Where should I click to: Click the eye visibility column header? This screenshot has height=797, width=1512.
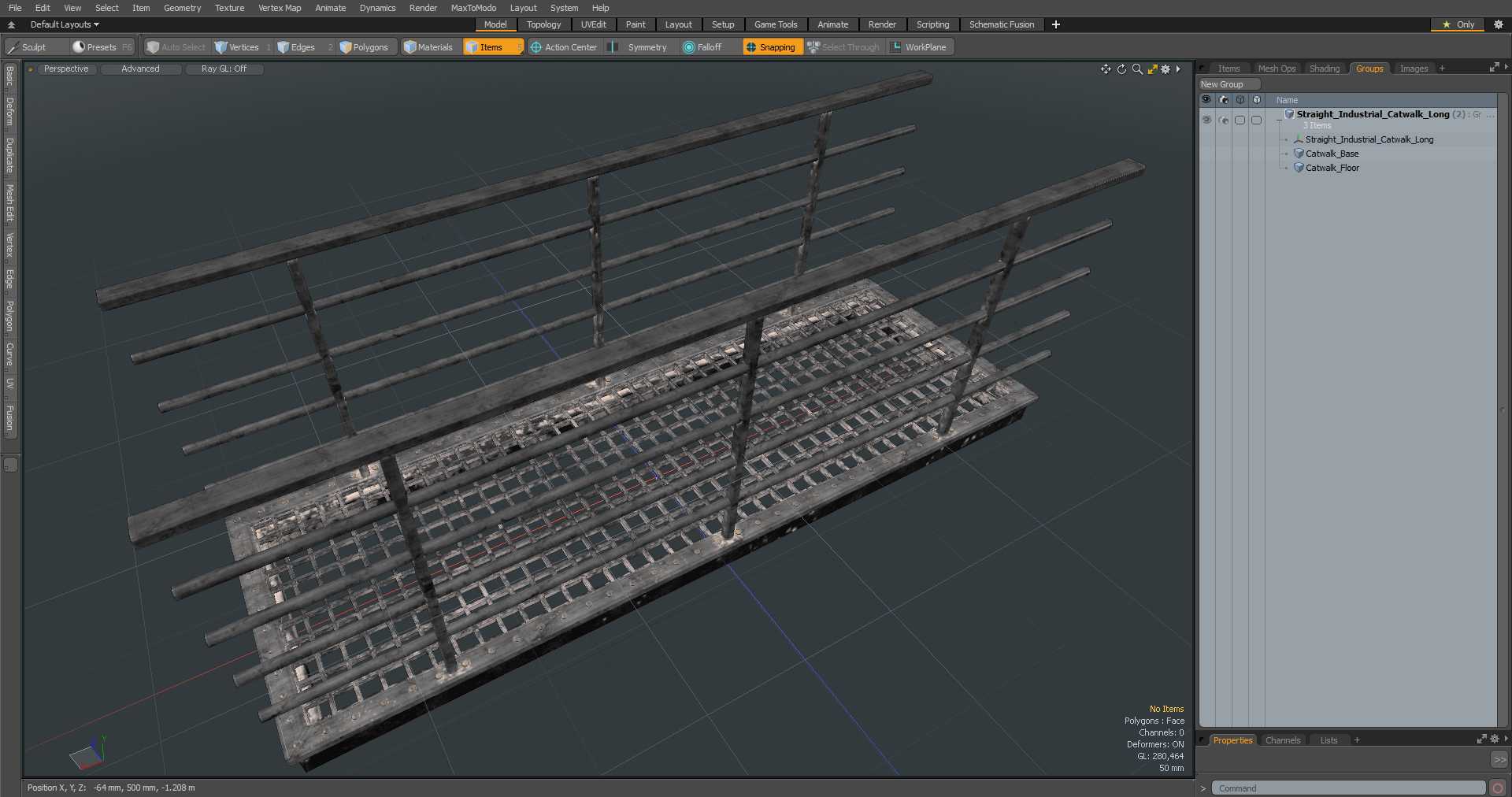click(1206, 100)
